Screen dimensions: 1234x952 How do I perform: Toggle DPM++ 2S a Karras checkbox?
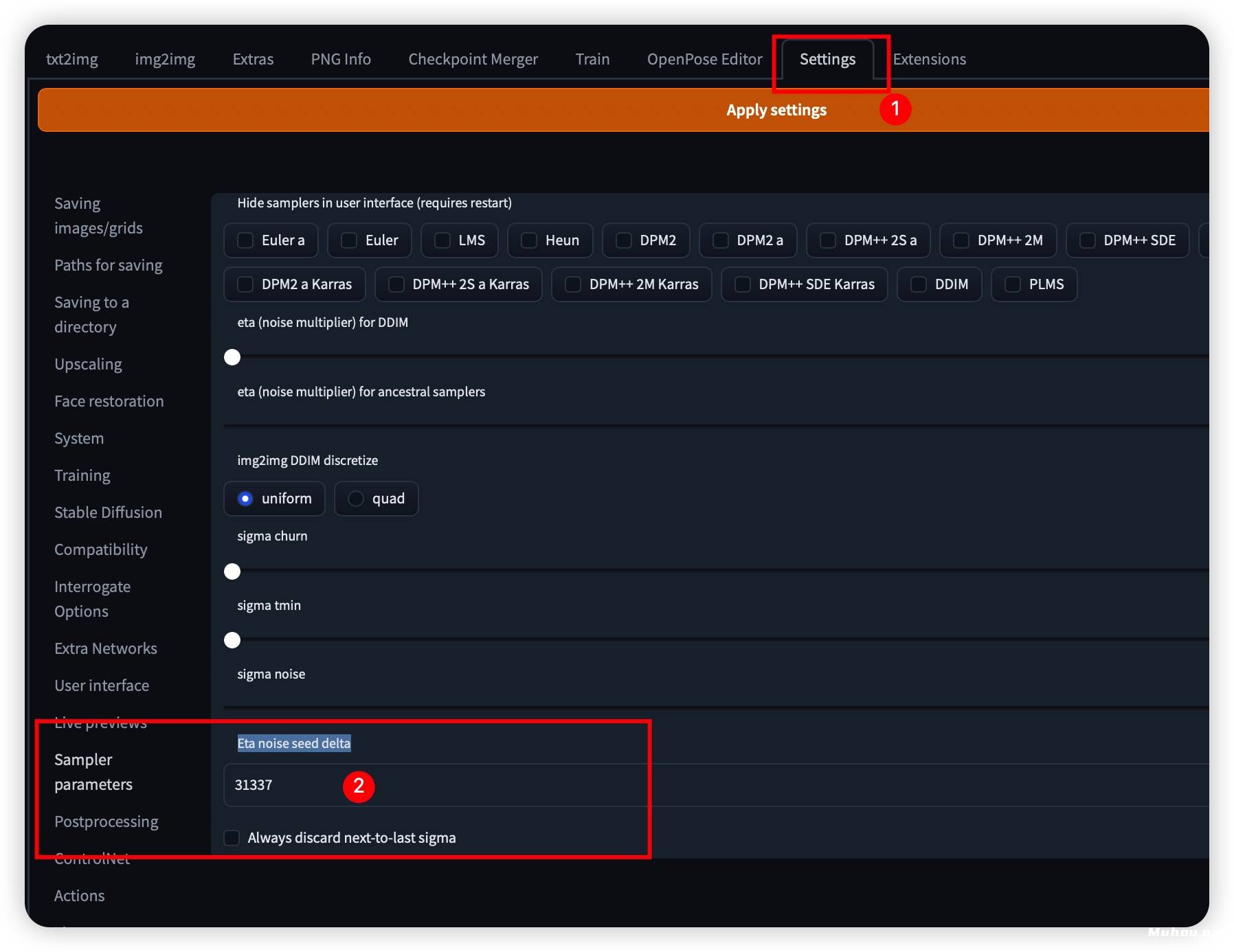(x=396, y=284)
